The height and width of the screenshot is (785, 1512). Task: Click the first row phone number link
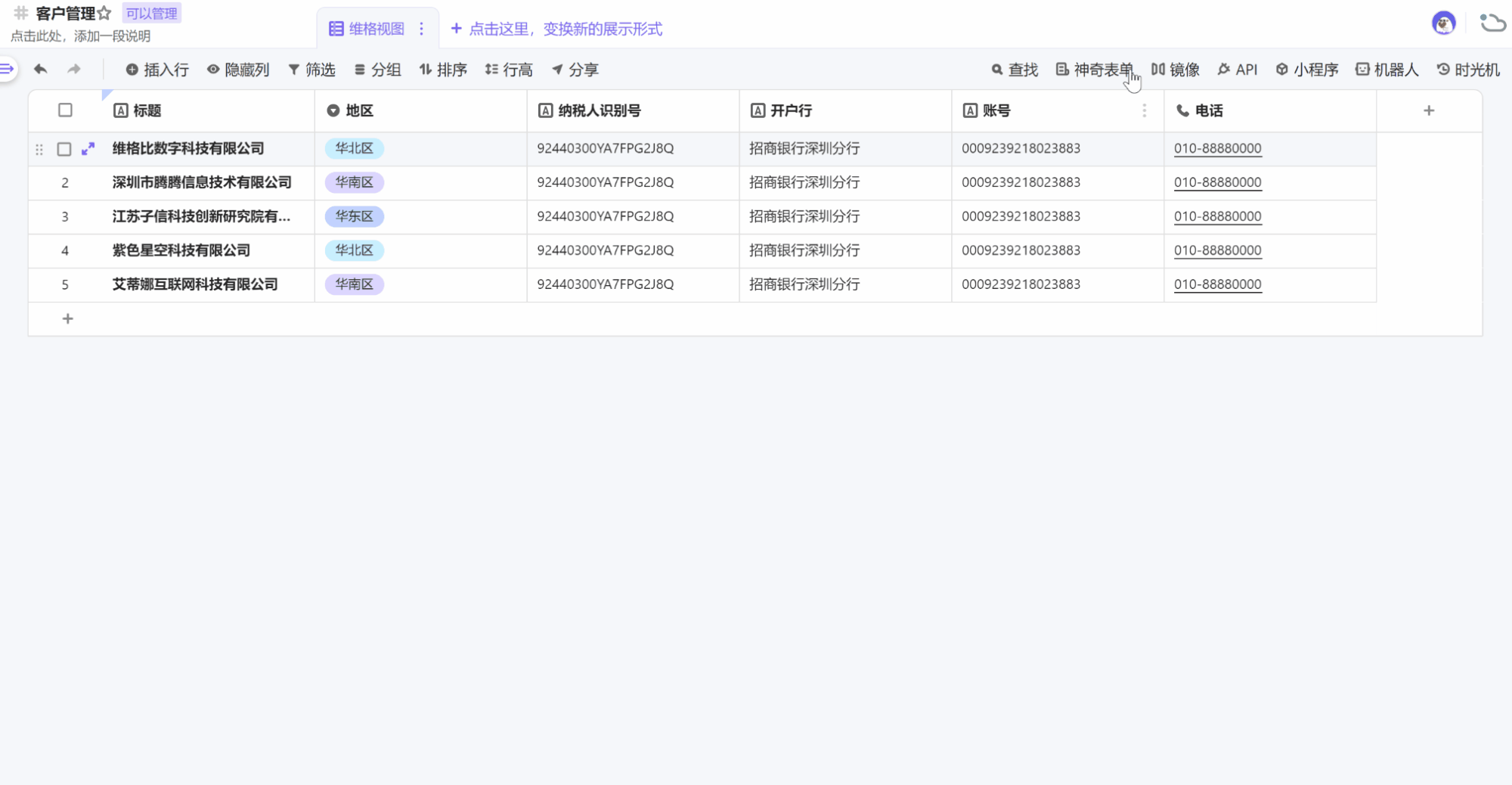pos(1217,148)
